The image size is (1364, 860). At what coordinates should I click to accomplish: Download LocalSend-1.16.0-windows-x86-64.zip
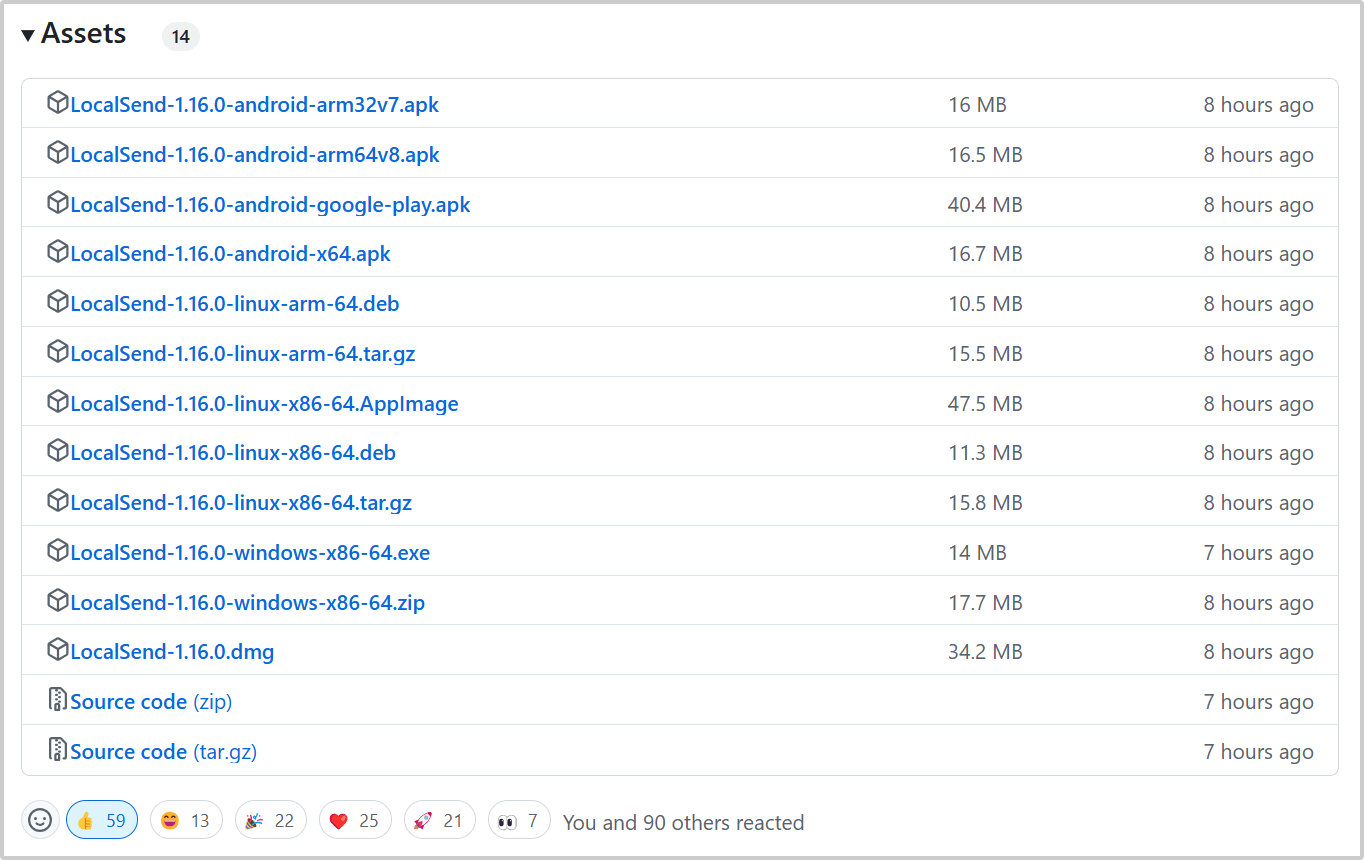pyautogui.click(x=248, y=603)
